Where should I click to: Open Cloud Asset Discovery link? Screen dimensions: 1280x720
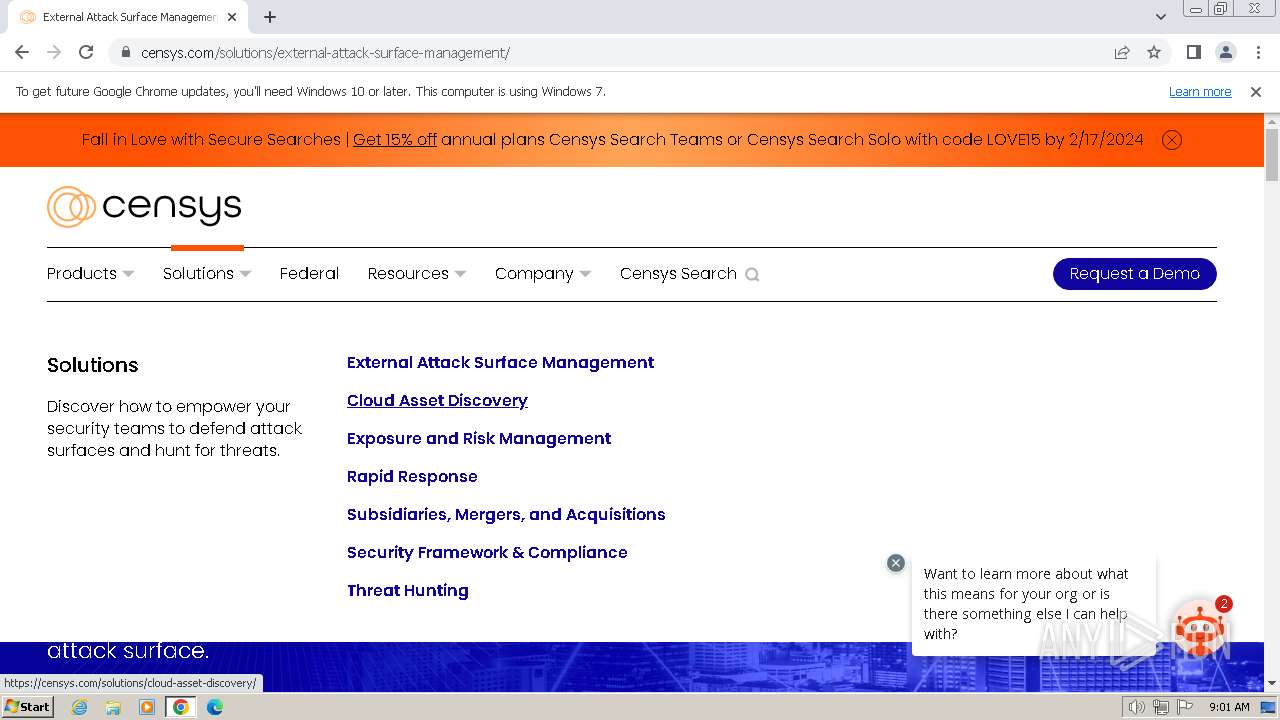pyautogui.click(x=437, y=400)
